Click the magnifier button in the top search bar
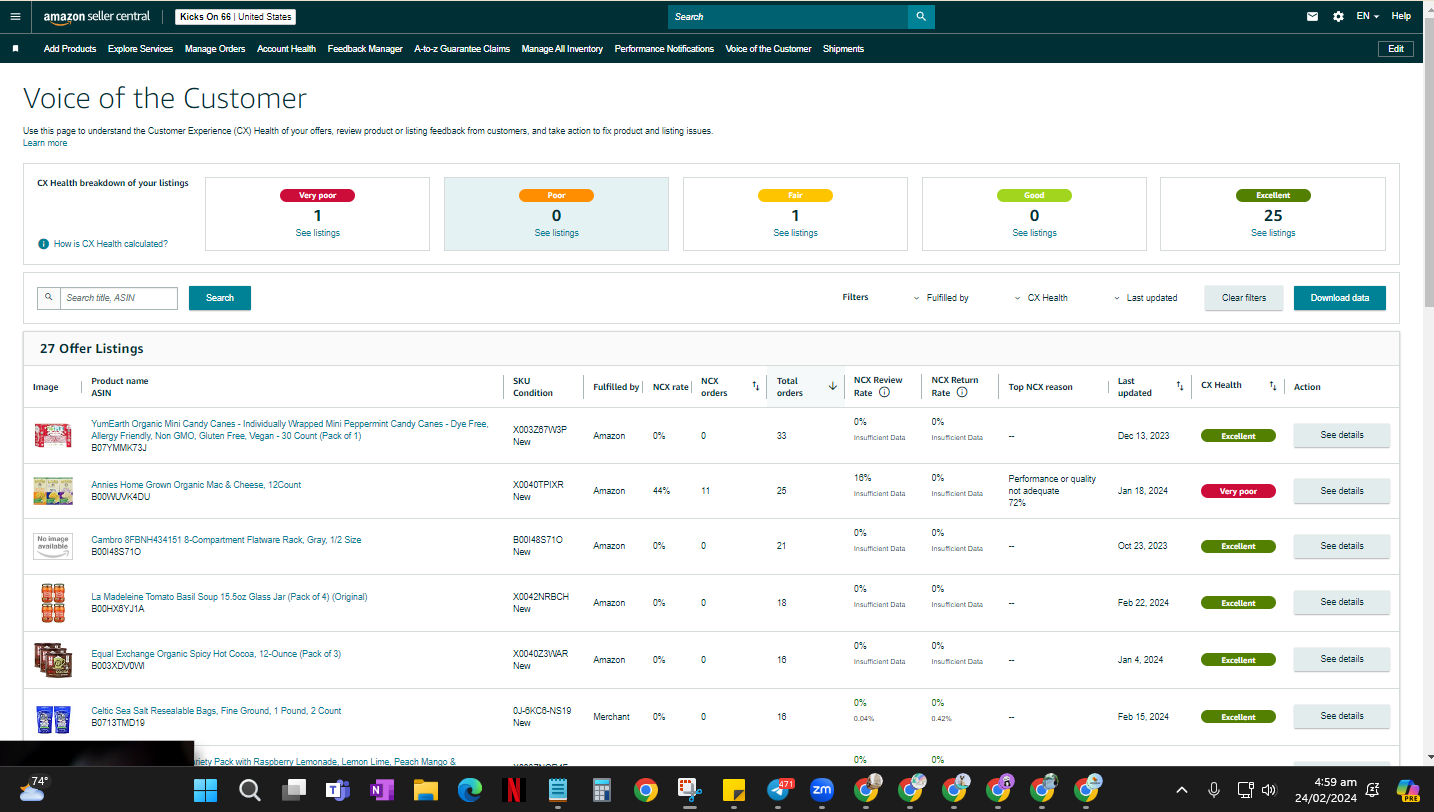Image resolution: width=1434 pixels, height=812 pixels. 921,16
